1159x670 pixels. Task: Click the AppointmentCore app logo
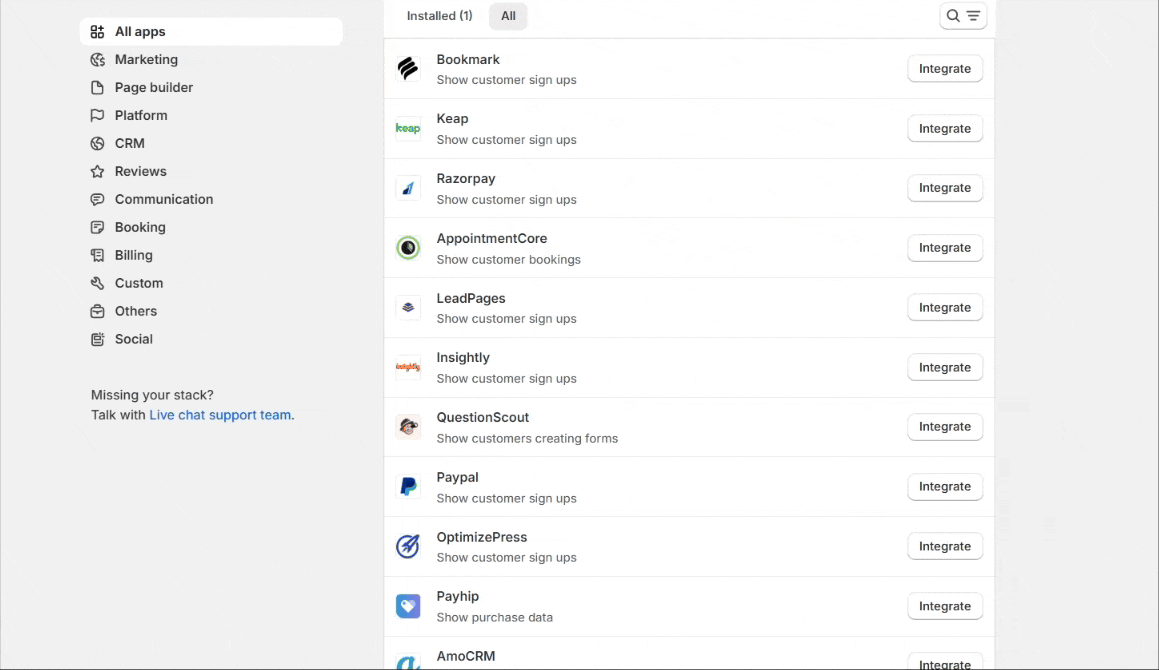coord(408,248)
